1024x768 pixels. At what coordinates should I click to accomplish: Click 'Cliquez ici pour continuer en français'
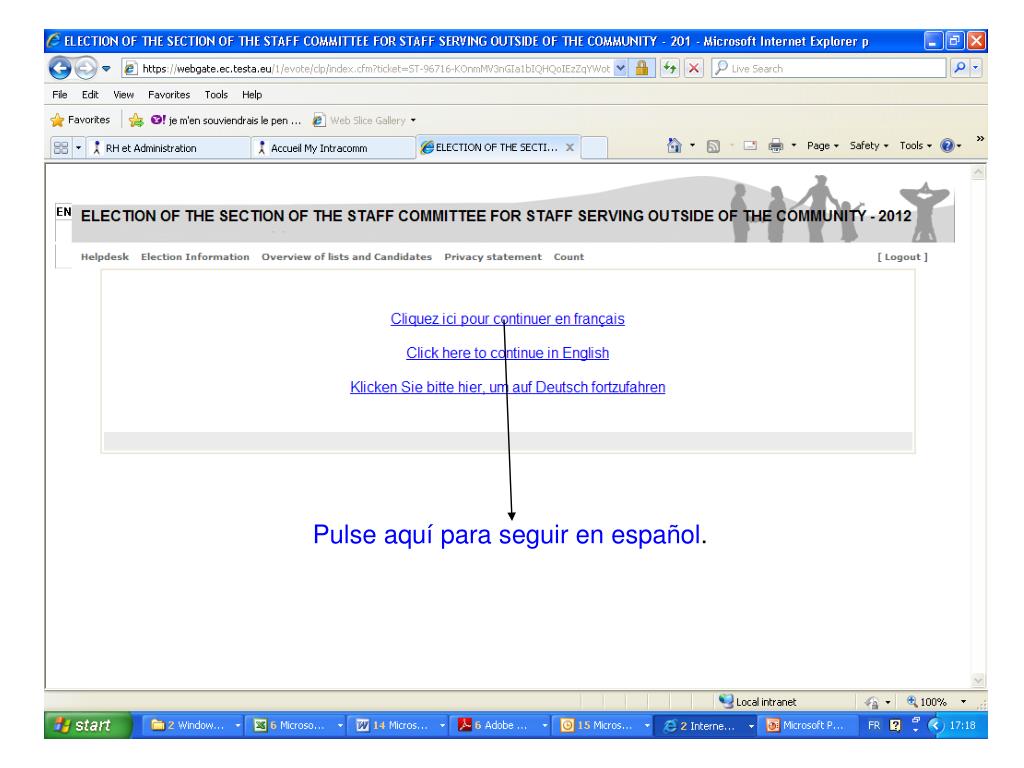point(507,319)
